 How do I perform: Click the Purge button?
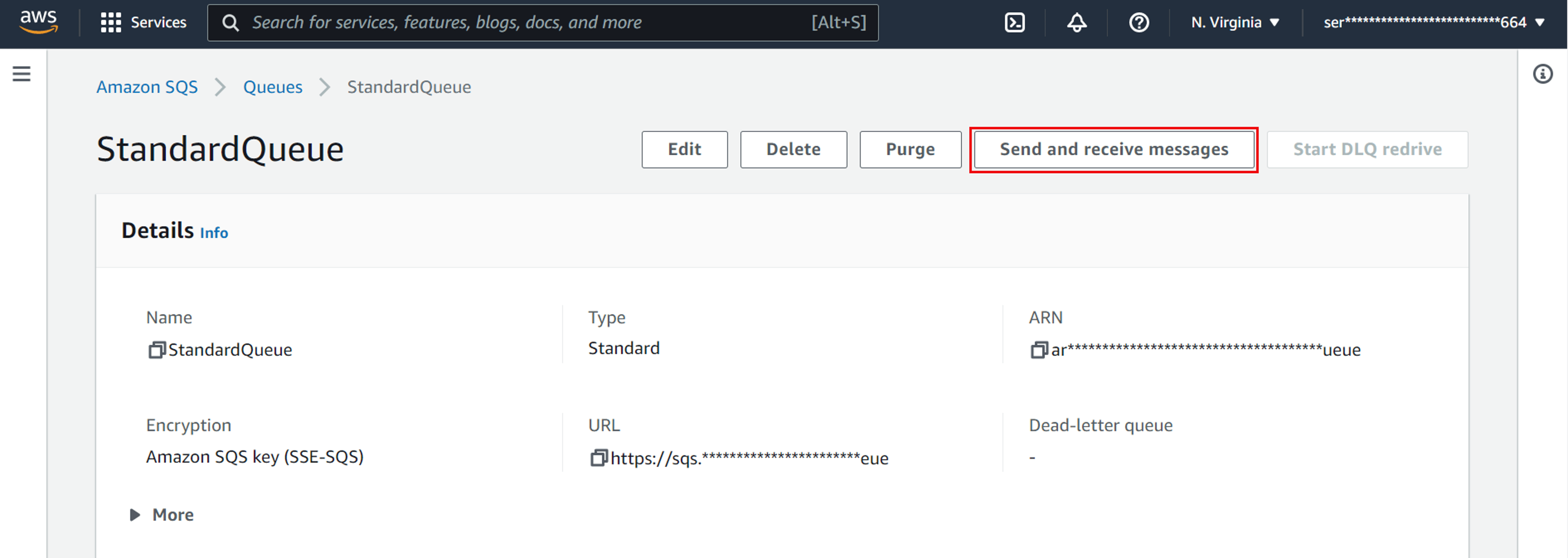click(910, 149)
